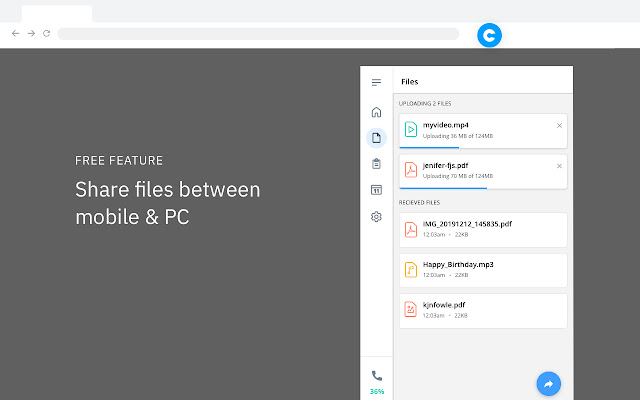Go to Home in sidebar
Screen dimensions: 640x400
[376, 112]
